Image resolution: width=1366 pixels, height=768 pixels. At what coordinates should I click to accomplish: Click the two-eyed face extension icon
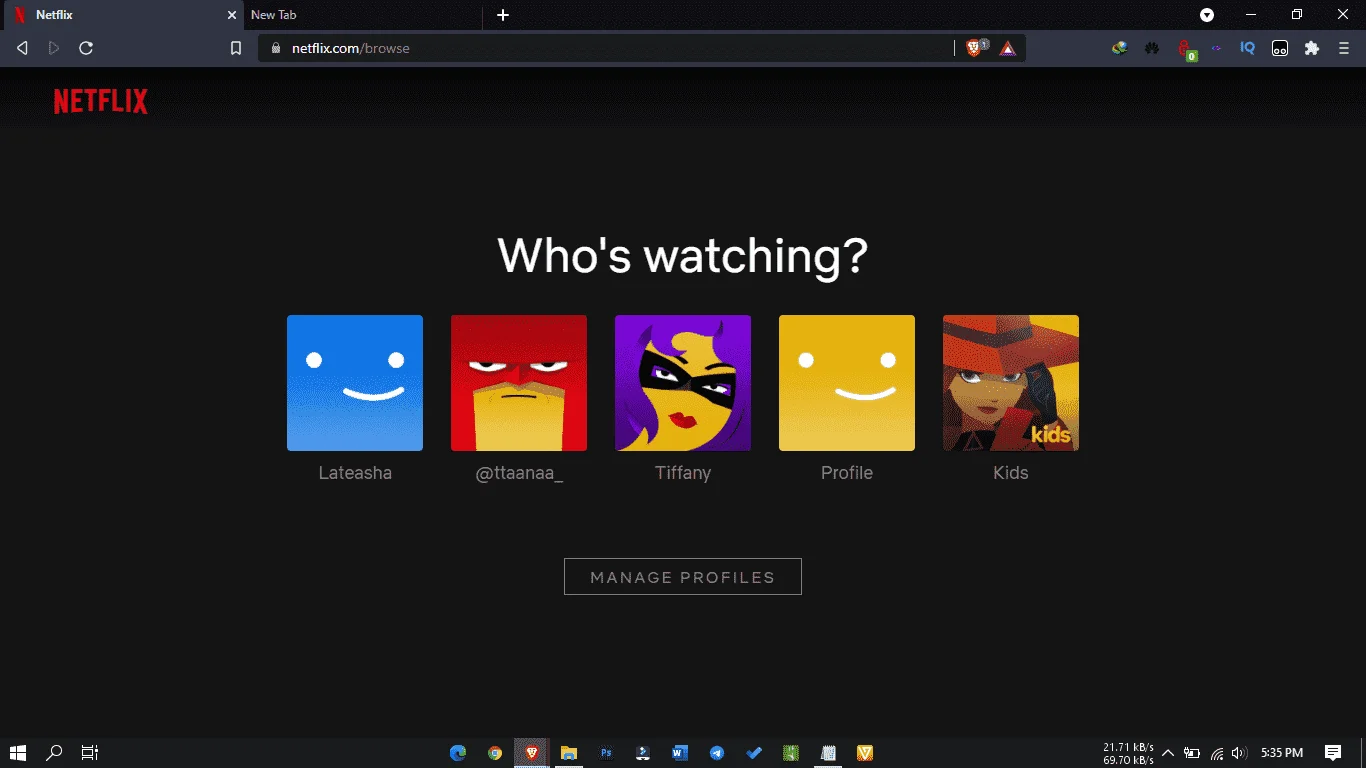(x=1280, y=48)
